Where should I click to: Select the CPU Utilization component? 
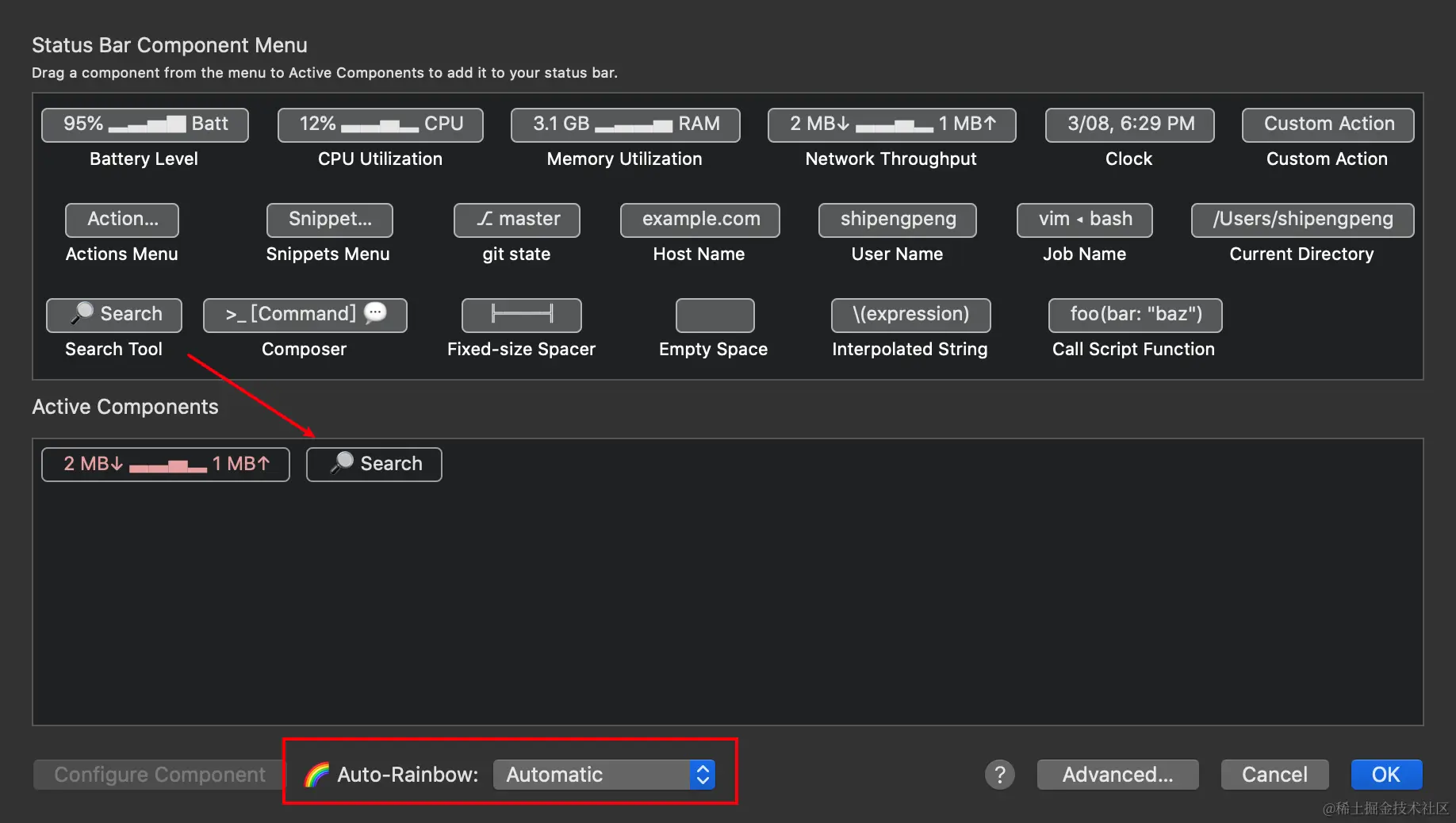pyautogui.click(x=381, y=124)
